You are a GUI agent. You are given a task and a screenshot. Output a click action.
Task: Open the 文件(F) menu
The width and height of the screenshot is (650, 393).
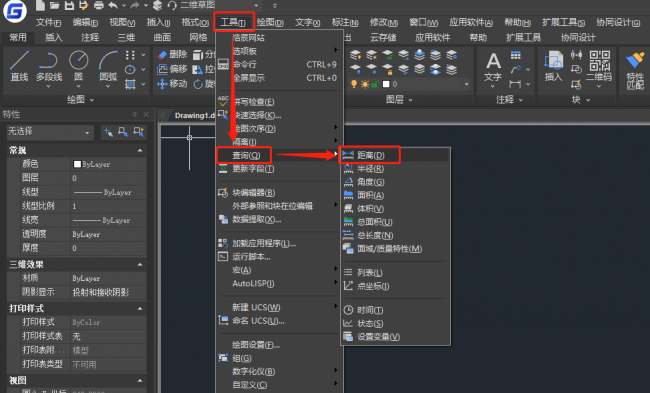(48, 22)
